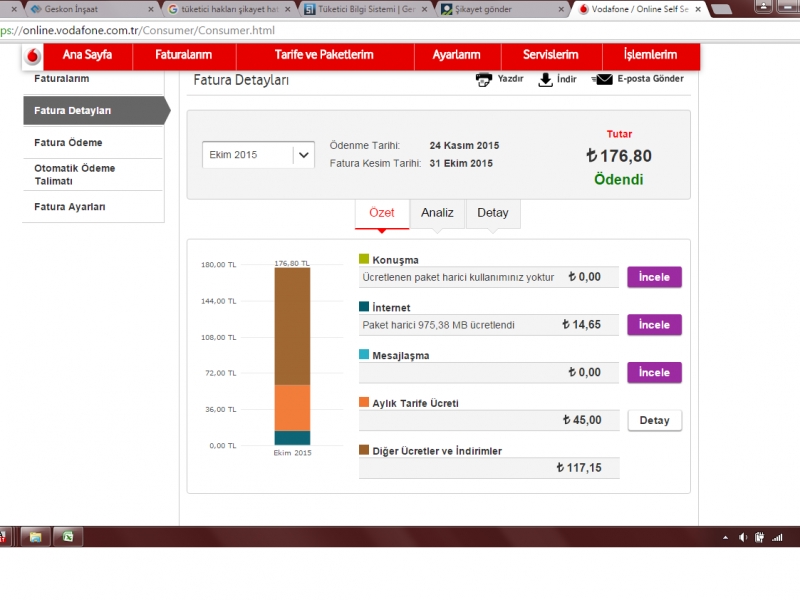
Task: Click the Diğer Ücretler ve İndirimler swatch
Action: pyautogui.click(x=364, y=449)
